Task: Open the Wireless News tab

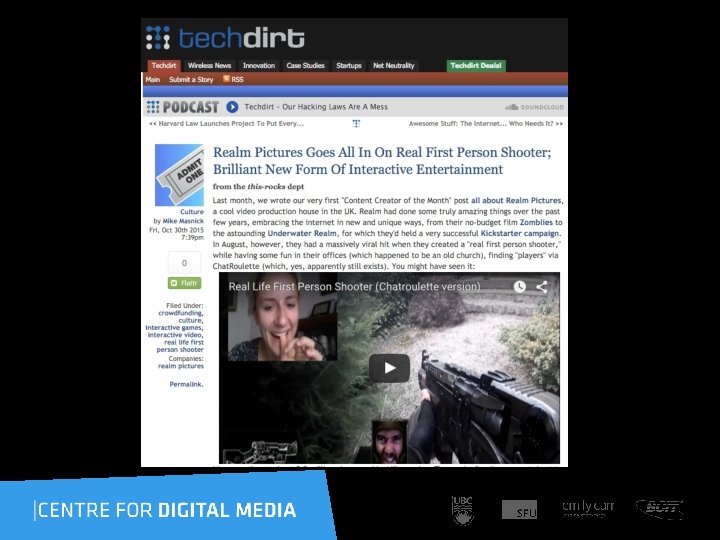Action: coord(209,66)
